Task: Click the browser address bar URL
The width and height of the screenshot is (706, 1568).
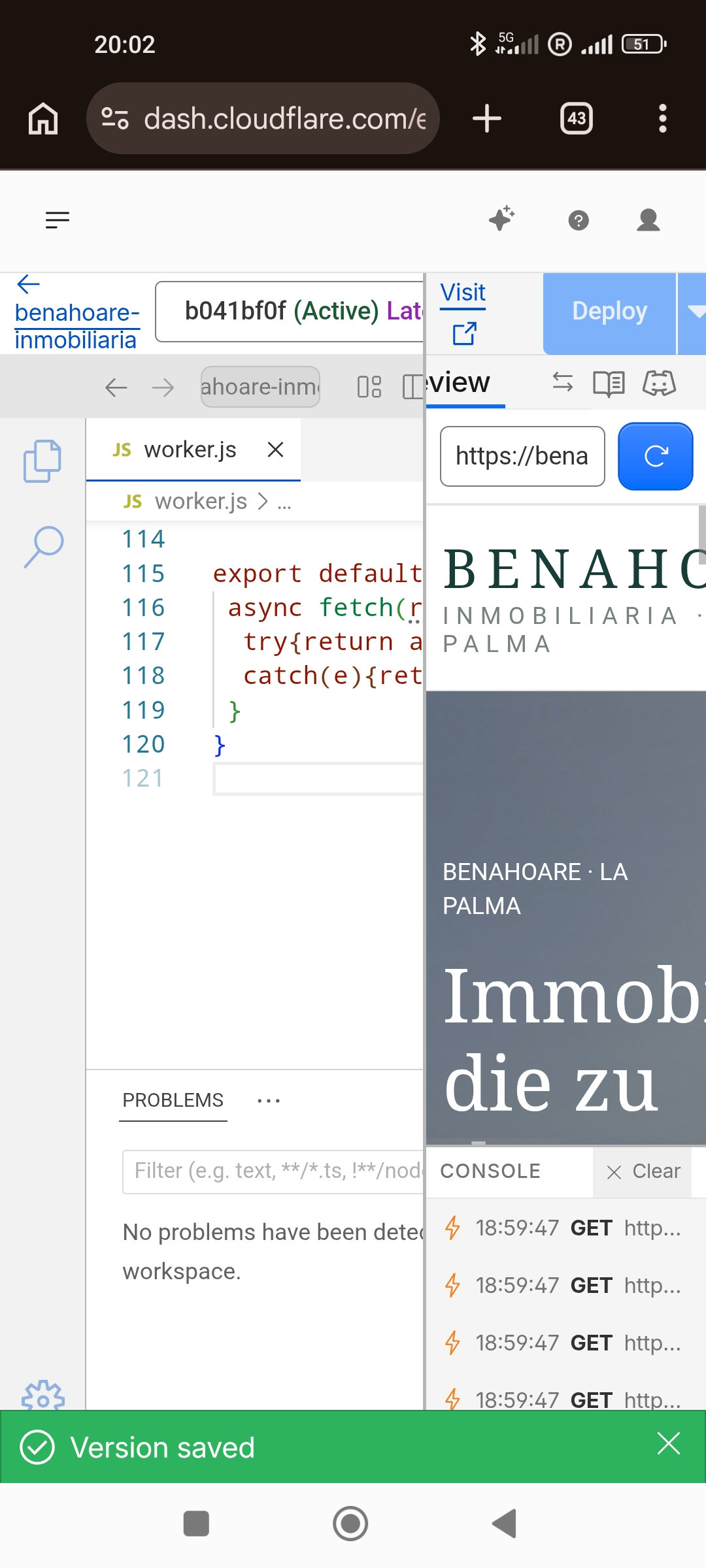Action: pos(285,118)
